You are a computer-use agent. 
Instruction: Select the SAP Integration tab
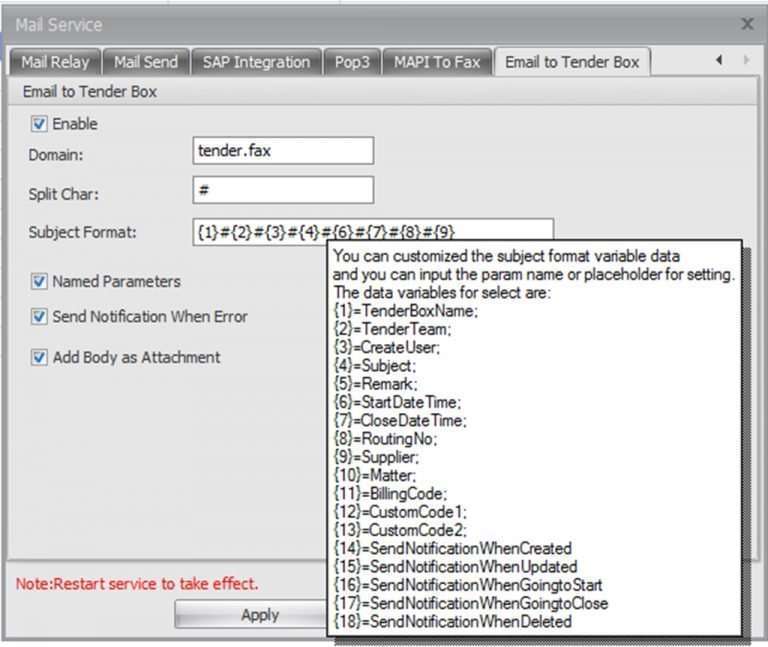click(x=257, y=62)
